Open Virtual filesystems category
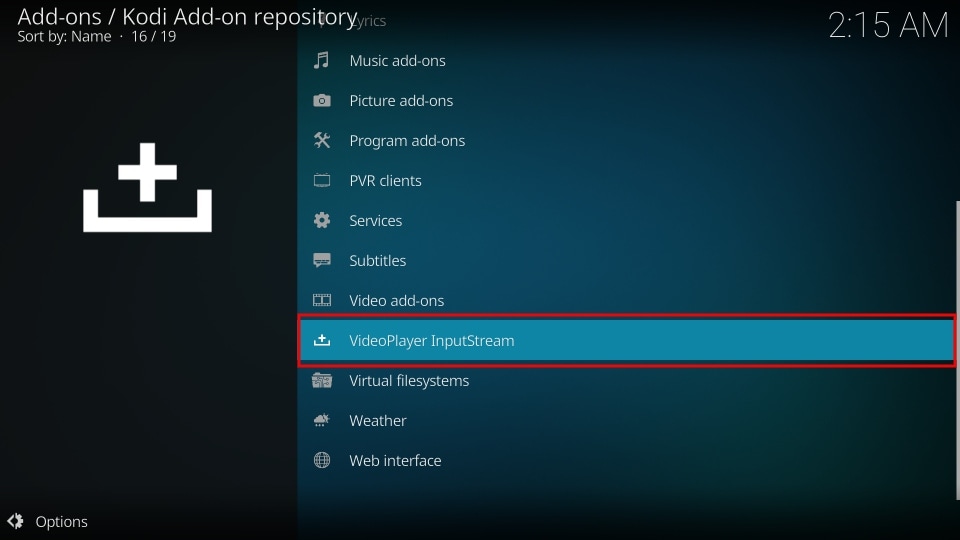The image size is (960, 540). [626, 380]
